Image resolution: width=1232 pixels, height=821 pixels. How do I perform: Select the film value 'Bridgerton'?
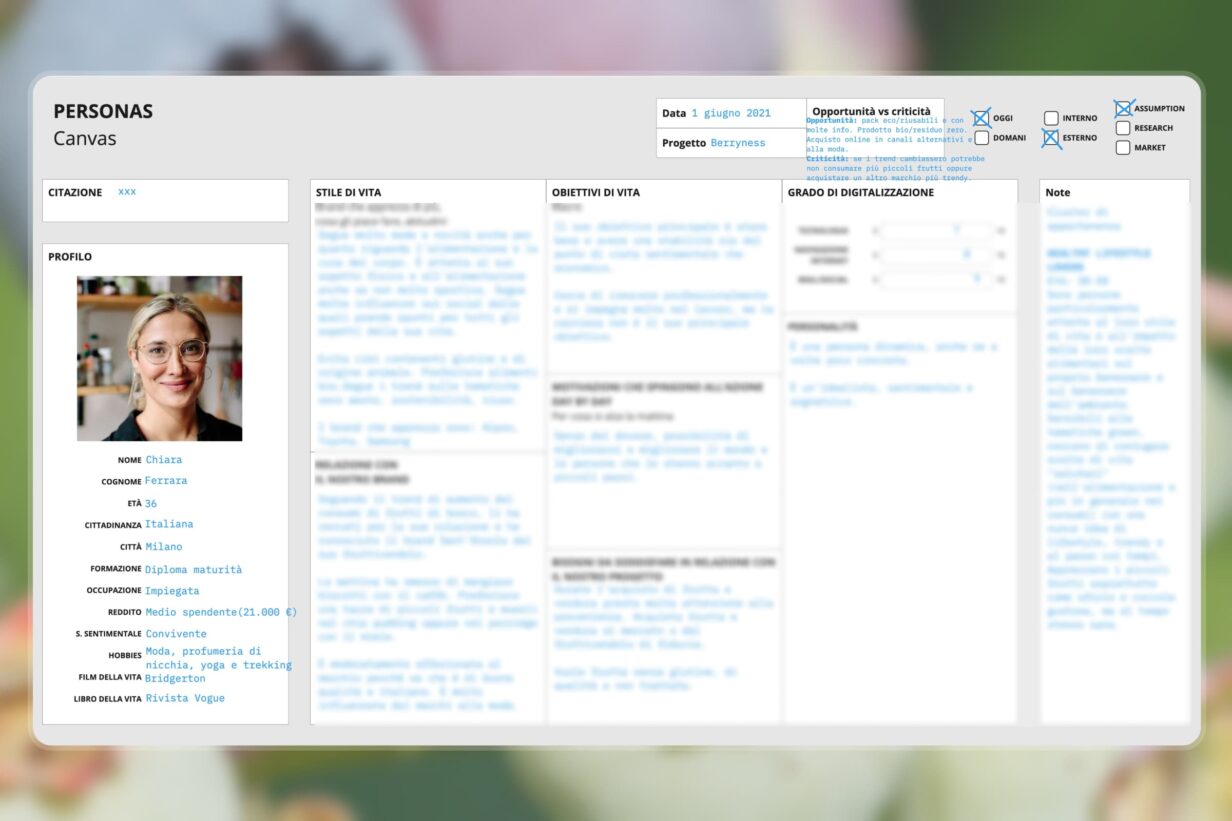coord(175,678)
